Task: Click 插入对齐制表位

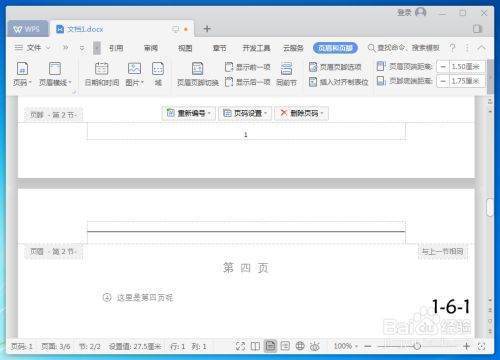Action: pos(338,82)
